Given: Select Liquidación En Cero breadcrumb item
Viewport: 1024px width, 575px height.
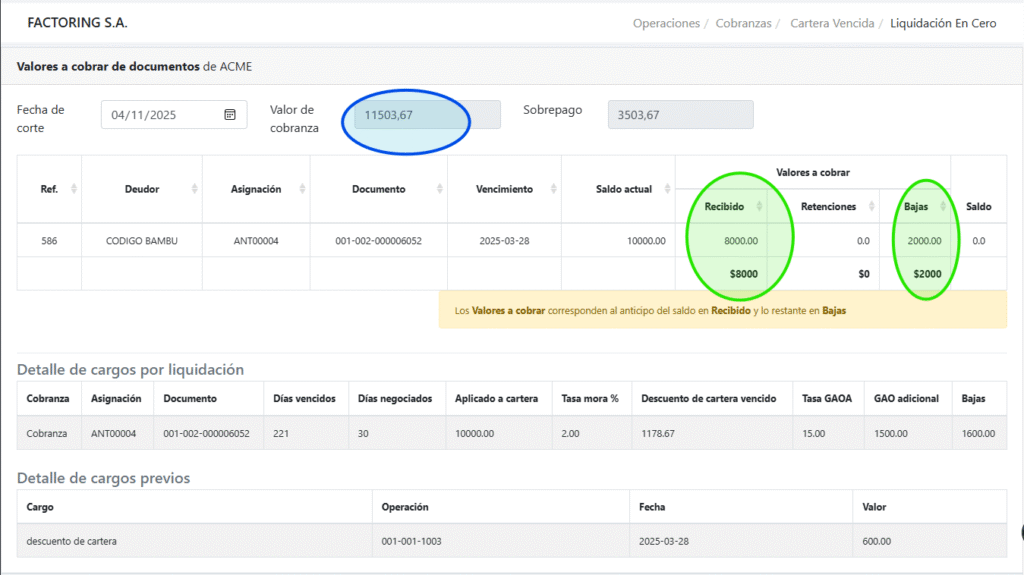Looking at the screenshot, I should tap(943, 23).
